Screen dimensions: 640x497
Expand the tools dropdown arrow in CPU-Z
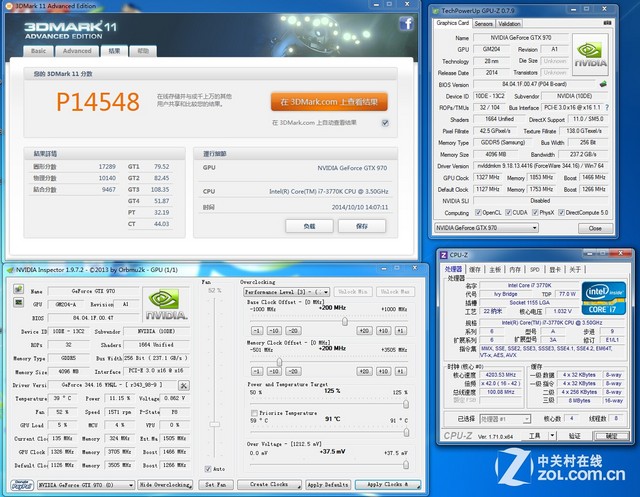[552, 436]
